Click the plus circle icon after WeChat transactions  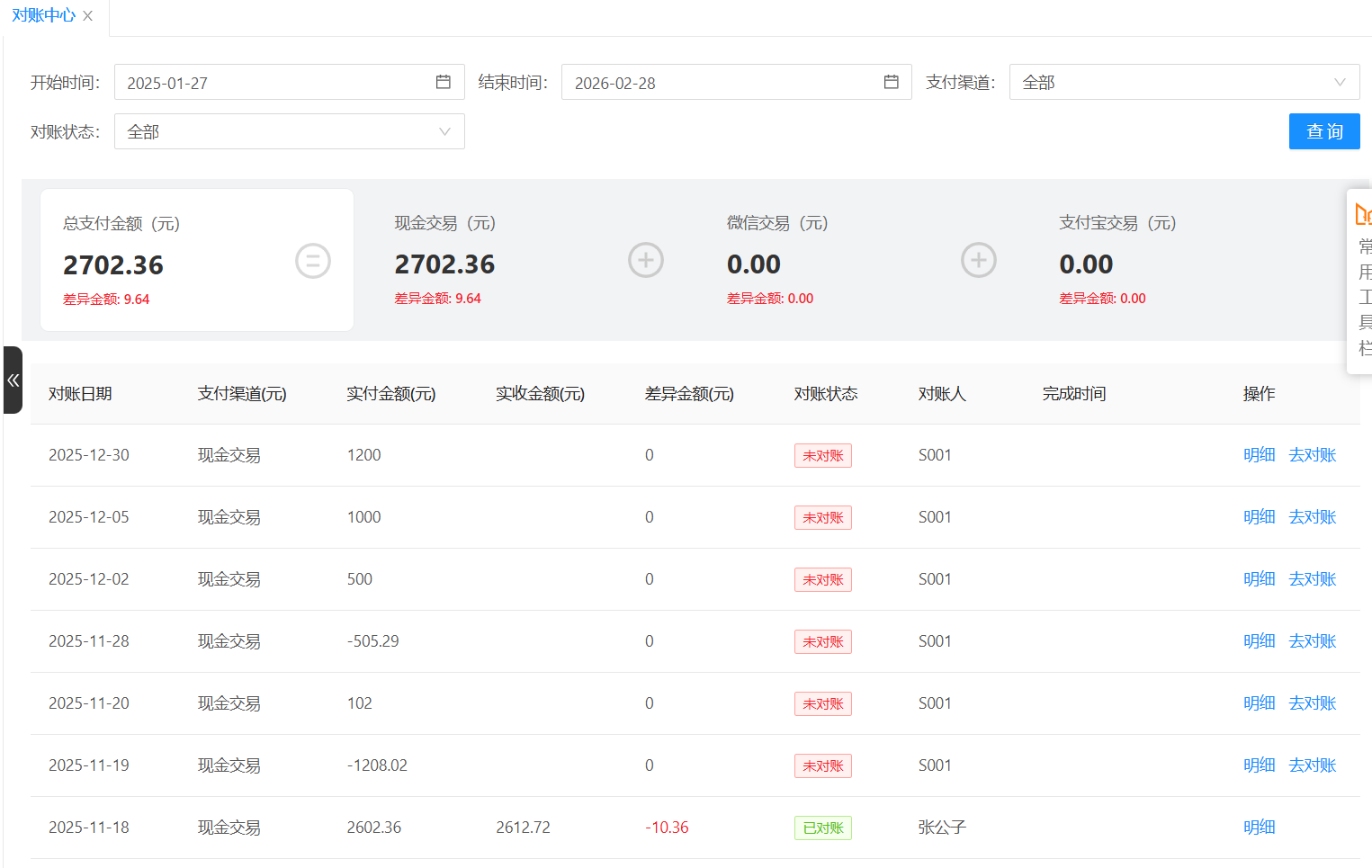point(978,261)
